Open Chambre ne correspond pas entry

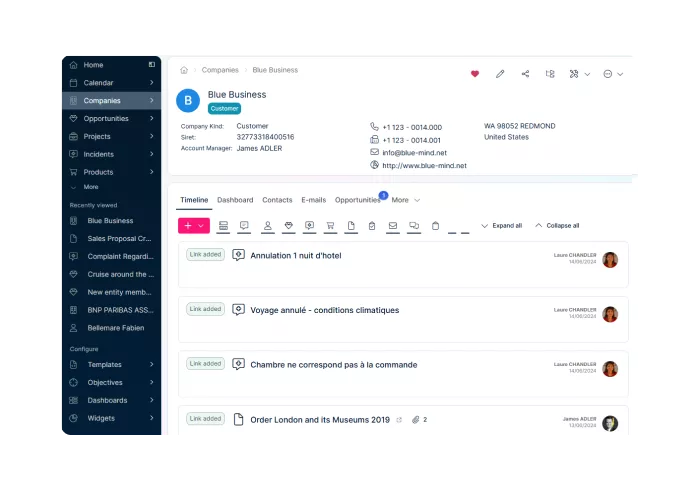coord(333,365)
